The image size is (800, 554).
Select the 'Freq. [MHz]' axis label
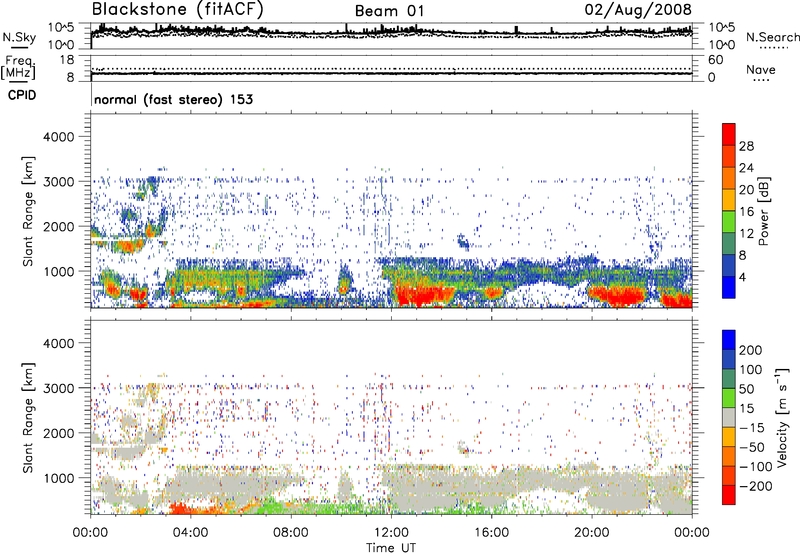coord(18,67)
